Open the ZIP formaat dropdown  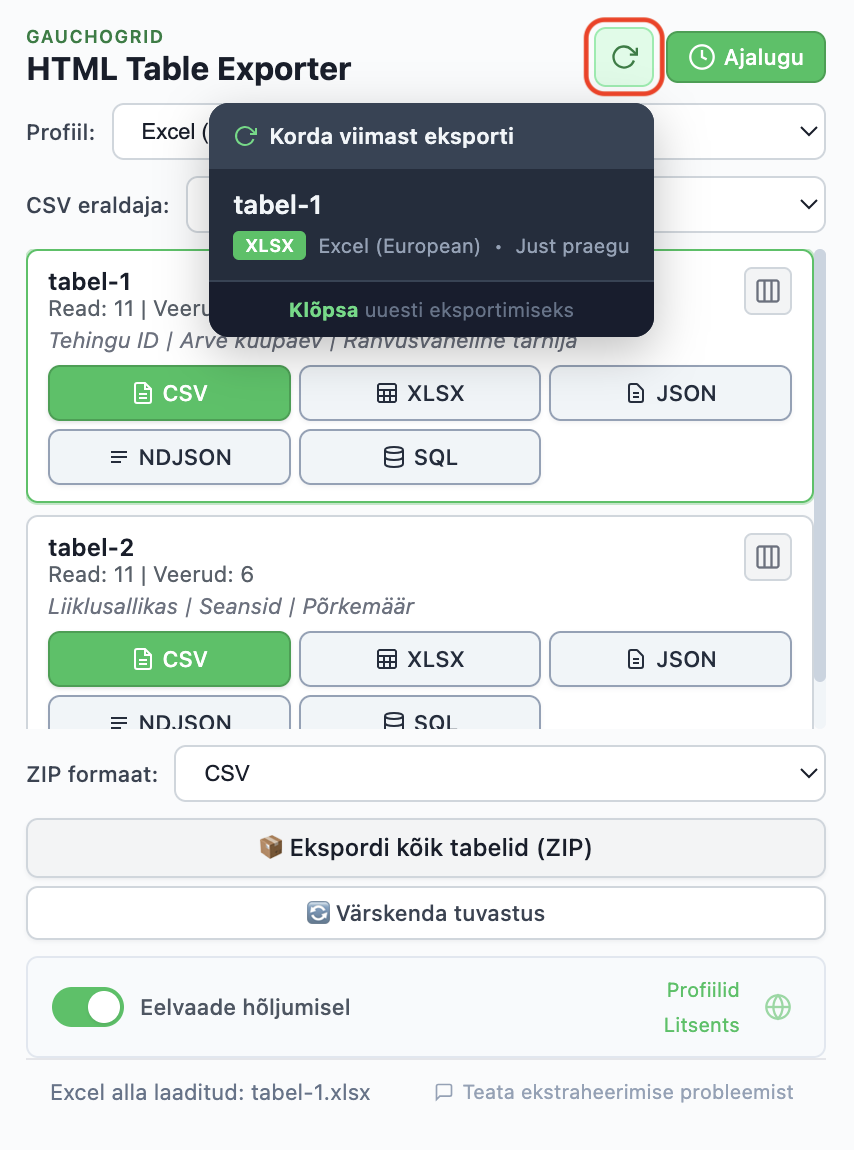coord(500,773)
